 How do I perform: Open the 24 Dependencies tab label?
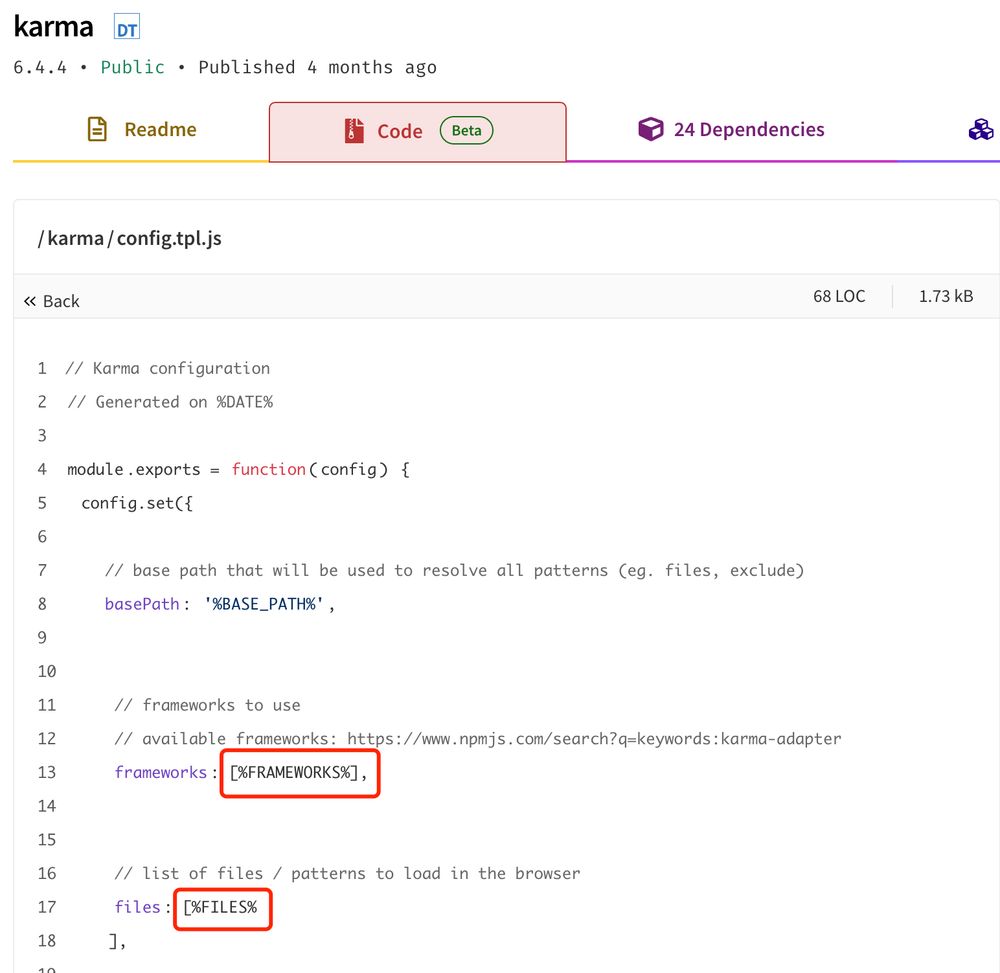(x=749, y=130)
